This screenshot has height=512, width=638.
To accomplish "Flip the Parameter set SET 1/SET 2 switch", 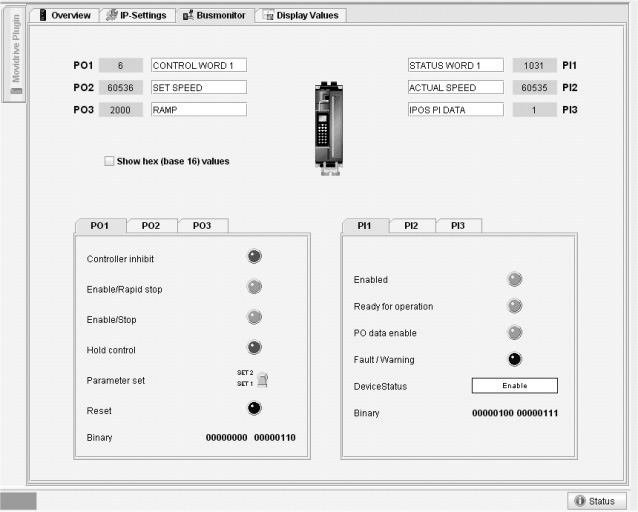I will [x=262, y=380].
